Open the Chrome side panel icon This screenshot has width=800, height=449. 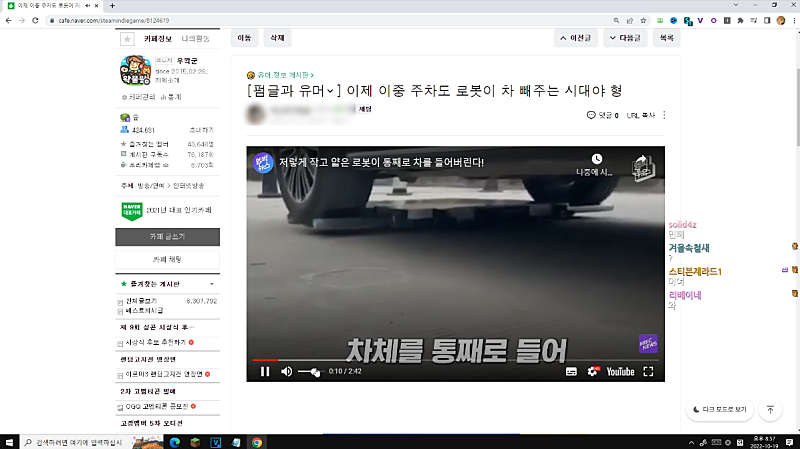(767, 20)
